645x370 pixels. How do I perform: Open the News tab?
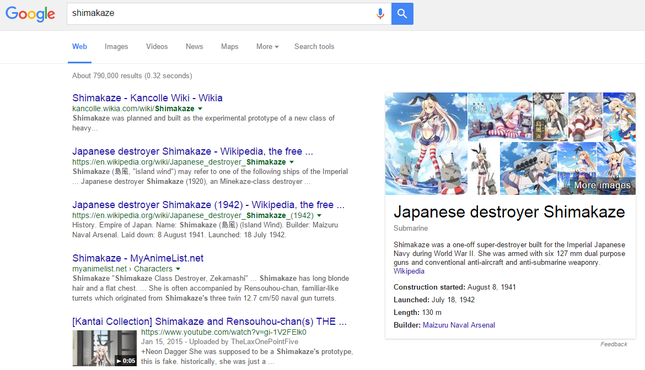click(x=194, y=47)
